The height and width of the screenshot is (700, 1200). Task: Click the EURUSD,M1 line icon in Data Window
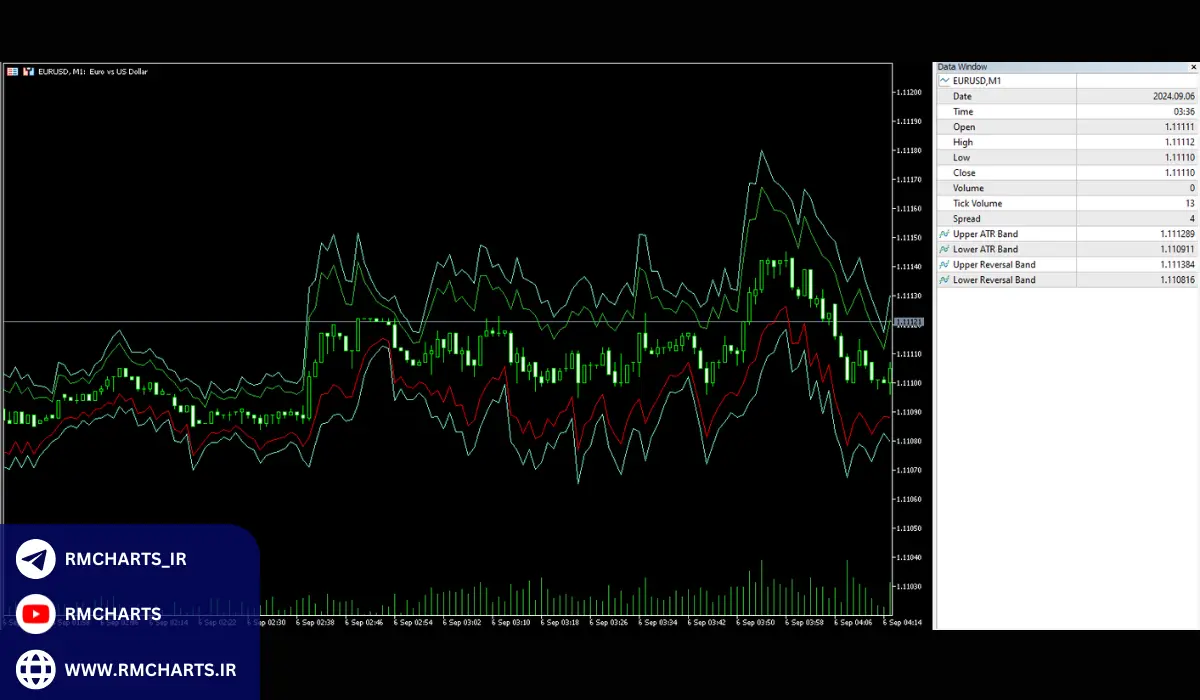[x=943, y=81]
